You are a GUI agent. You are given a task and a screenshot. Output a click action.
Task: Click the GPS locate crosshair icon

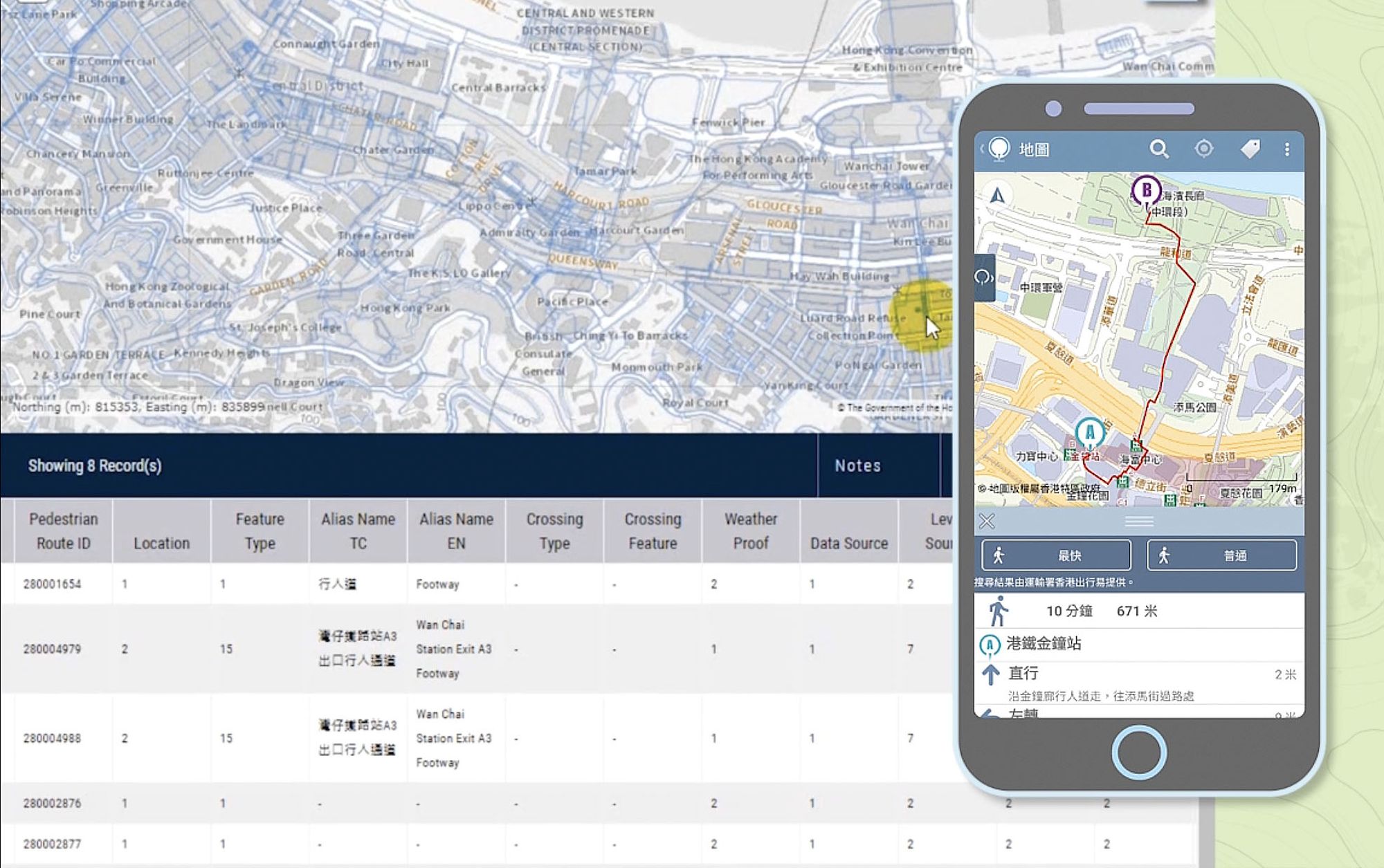click(1204, 148)
